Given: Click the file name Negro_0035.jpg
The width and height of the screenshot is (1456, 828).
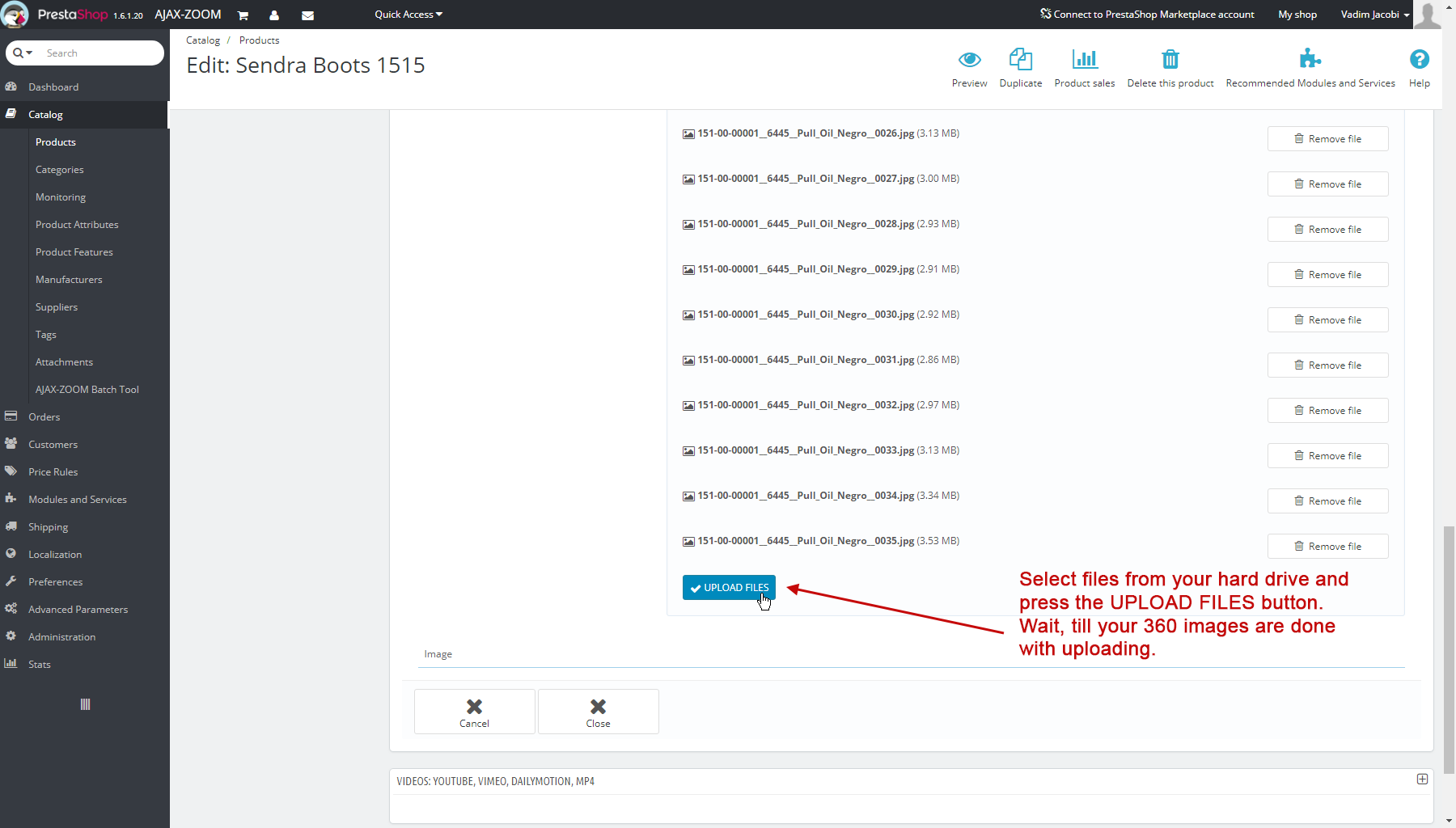Looking at the screenshot, I should (806, 541).
